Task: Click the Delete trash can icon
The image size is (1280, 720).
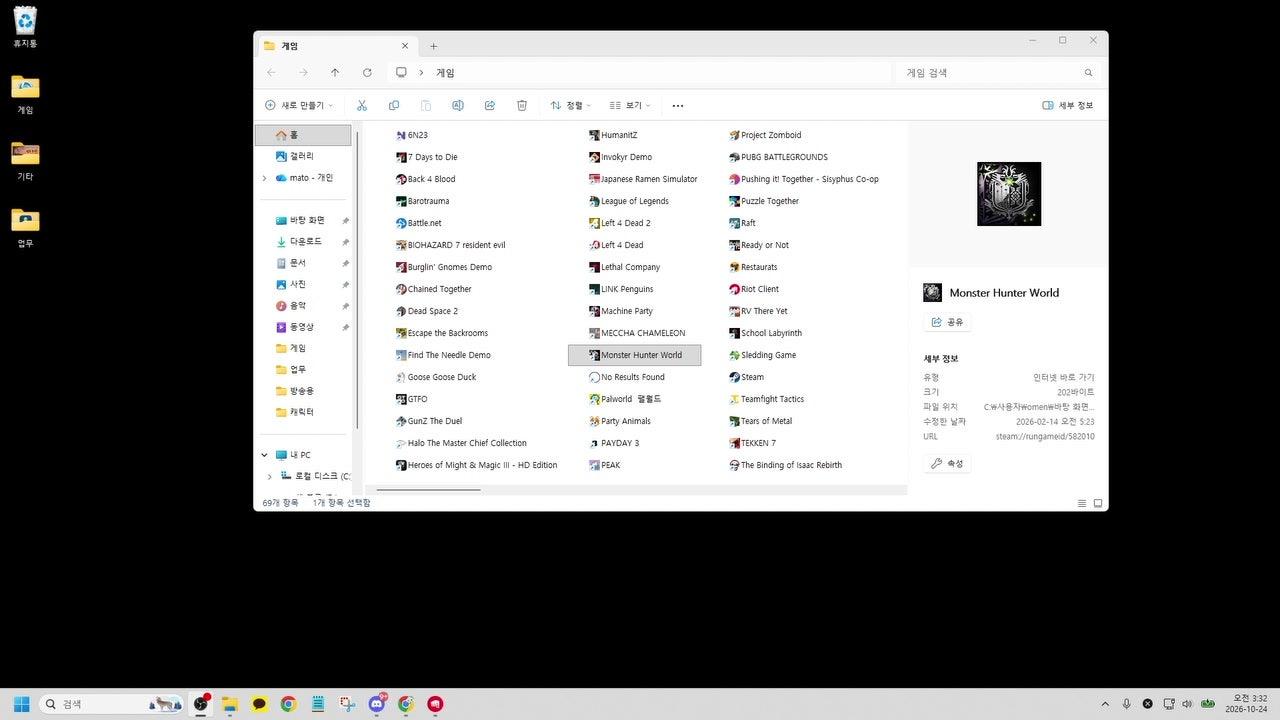Action: click(x=522, y=105)
